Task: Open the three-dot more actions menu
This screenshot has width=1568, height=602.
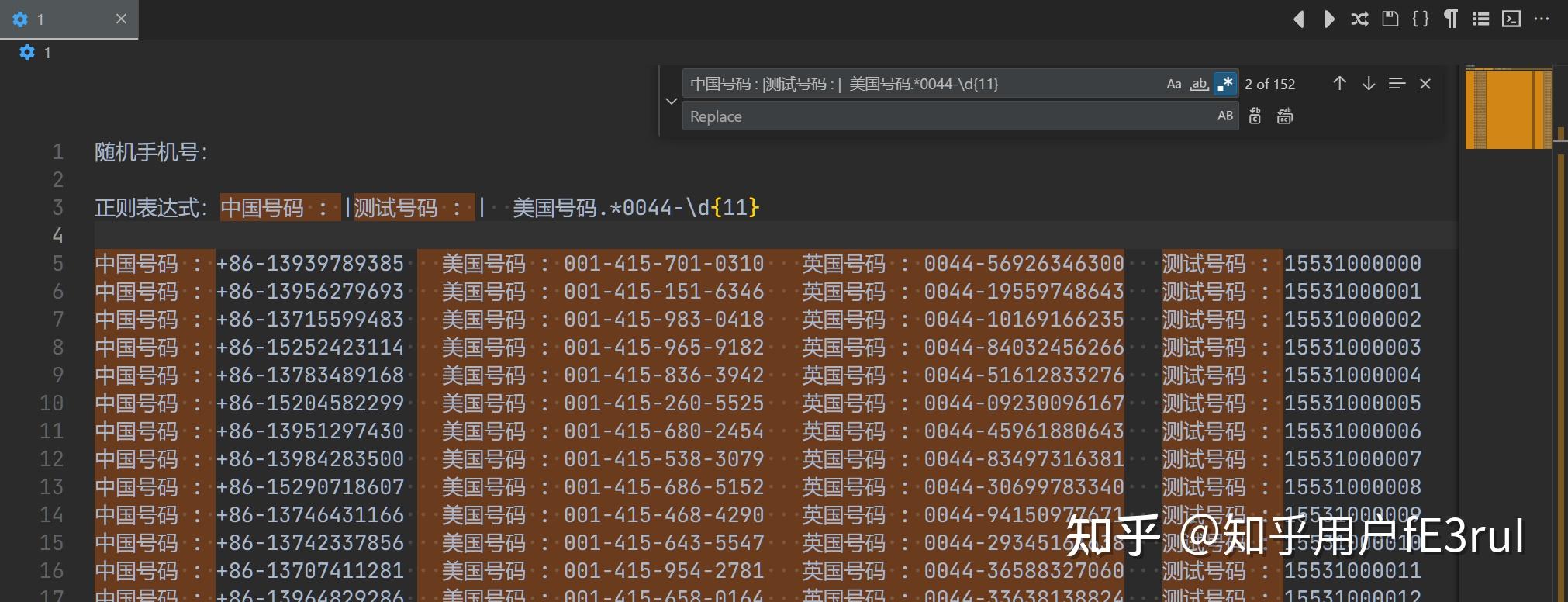Action: (x=1542, y=19)
